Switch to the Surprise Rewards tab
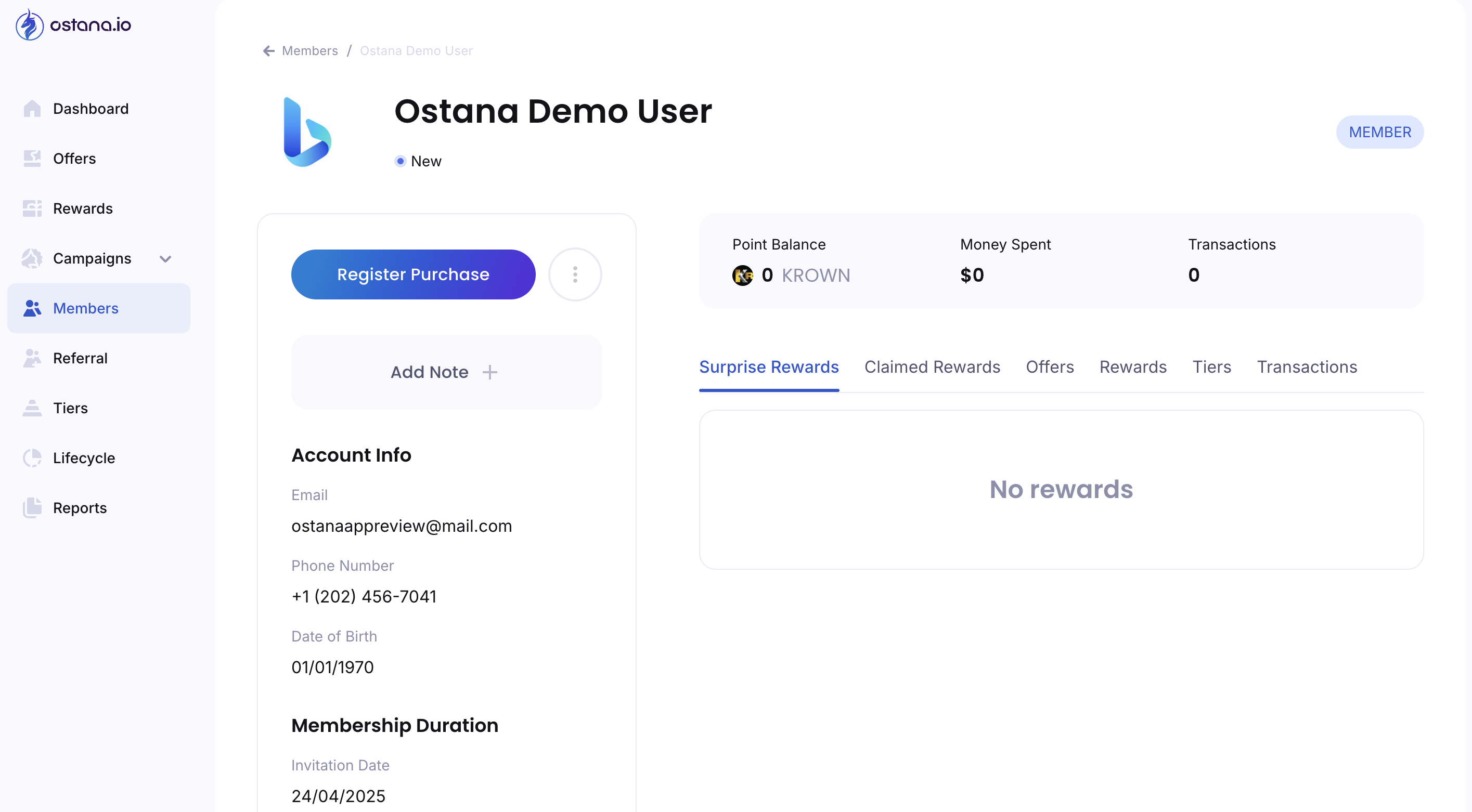This screenshot has height=812, width=1472. click(x=769, y=366)
